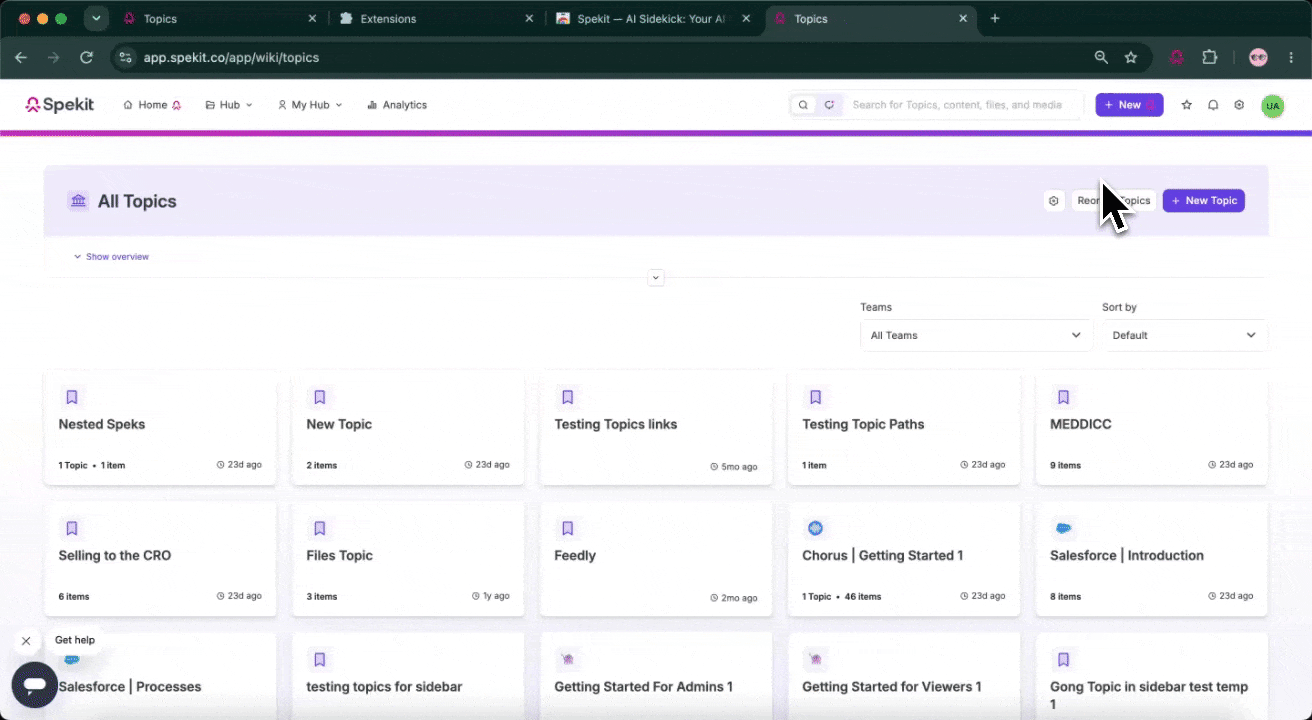Click the browser address bar URL
The image size is (1312, 720).
tap(231, 58)
